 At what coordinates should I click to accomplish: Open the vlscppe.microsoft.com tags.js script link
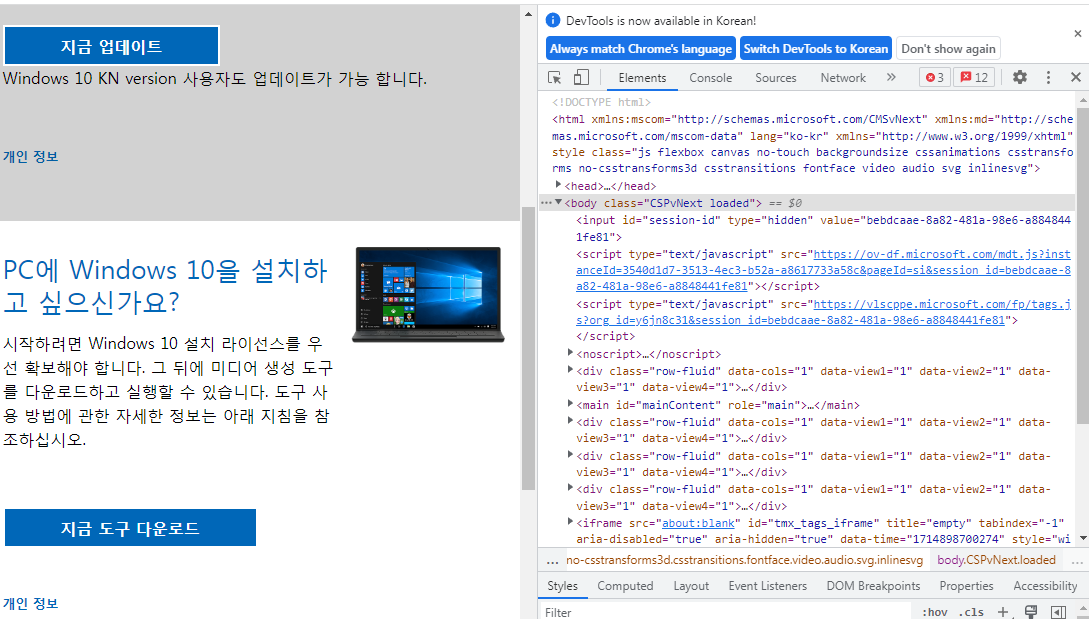823,312
